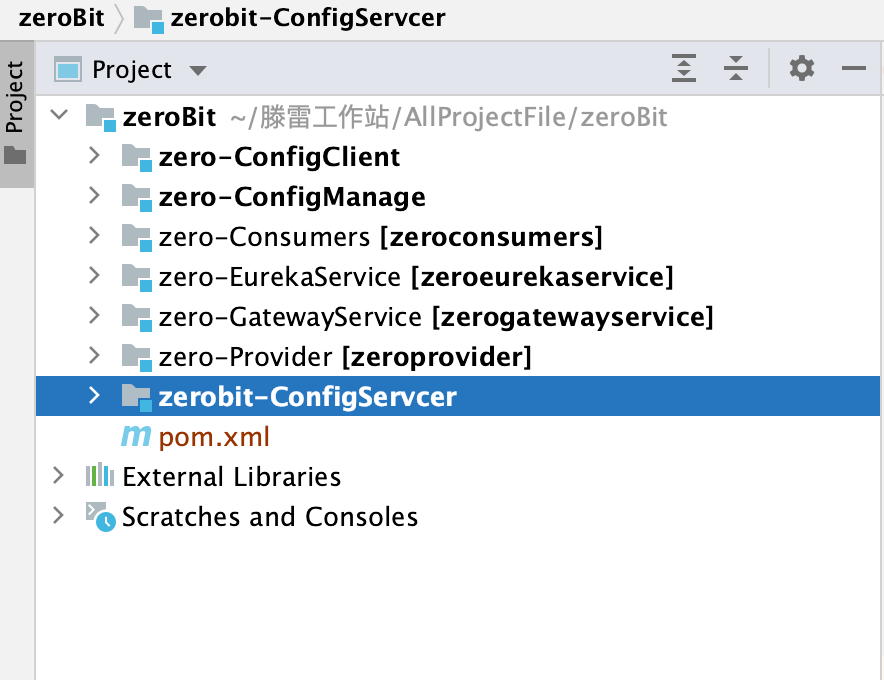Click the zero-ConfigManage folder icon
Viewport: 884px width, 680px height.
(137, 198)
